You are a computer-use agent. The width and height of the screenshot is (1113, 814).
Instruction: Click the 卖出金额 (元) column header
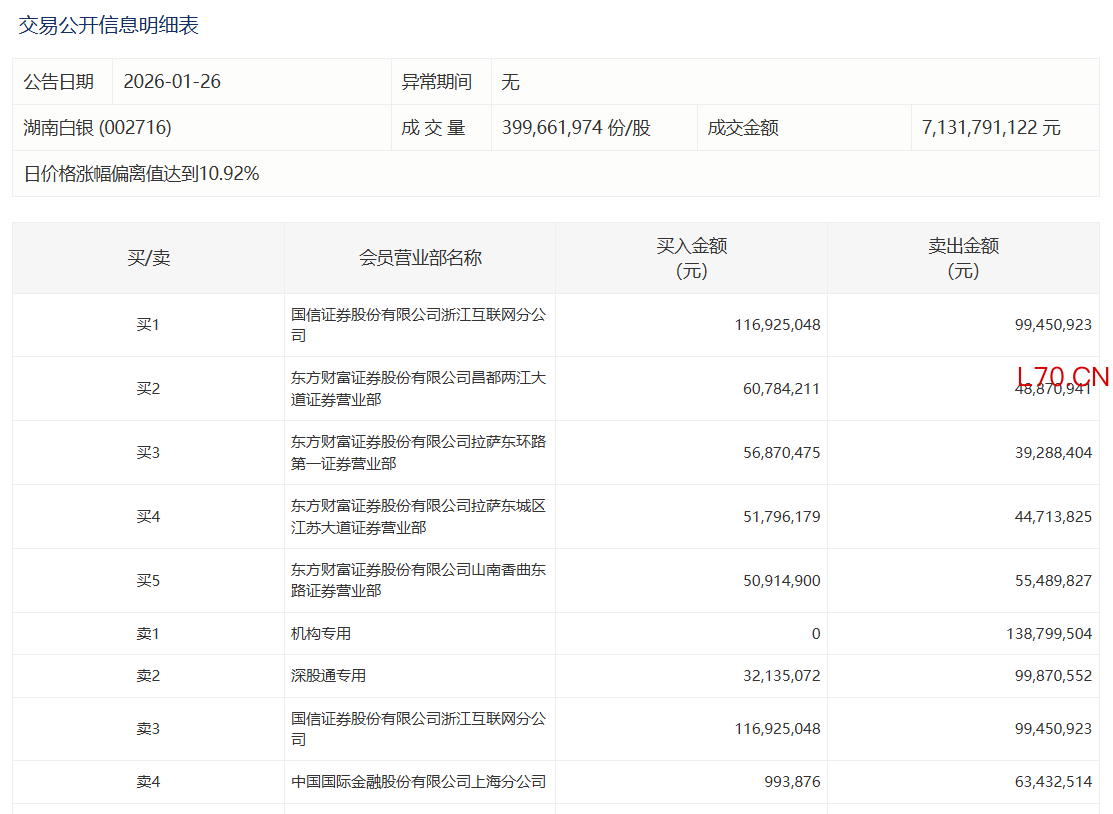[x=963, y=258]
